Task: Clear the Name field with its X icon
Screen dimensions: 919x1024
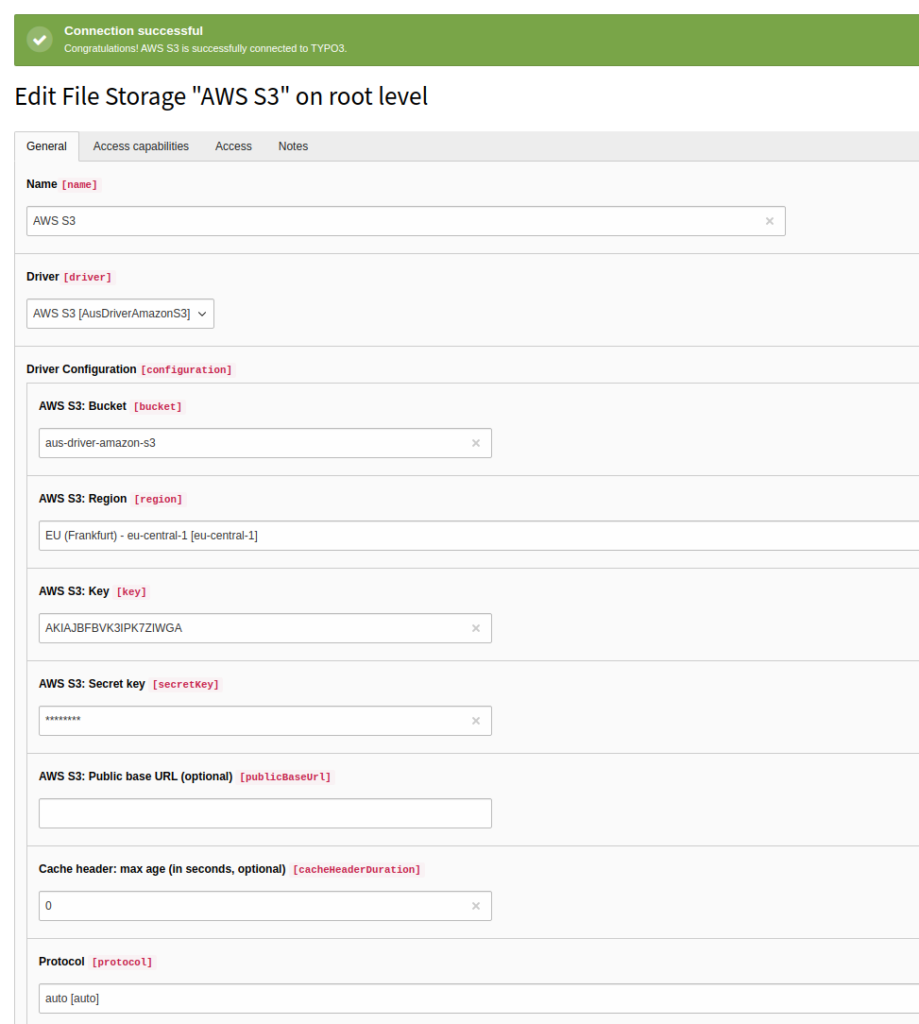Action: (x=769, y=221)
